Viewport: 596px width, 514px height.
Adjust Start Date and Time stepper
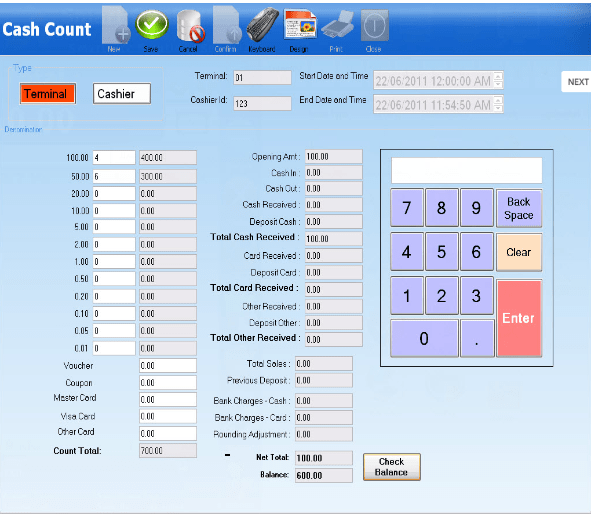coord(498,80)
